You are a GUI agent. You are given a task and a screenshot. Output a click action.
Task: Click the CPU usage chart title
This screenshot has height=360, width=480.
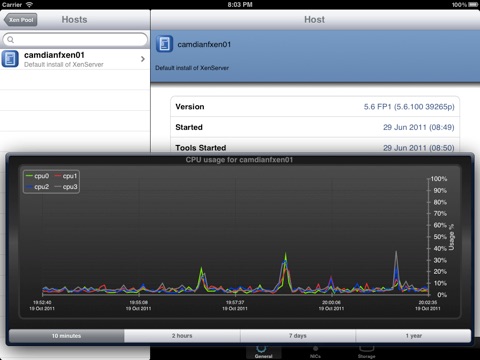click(239, 160)
